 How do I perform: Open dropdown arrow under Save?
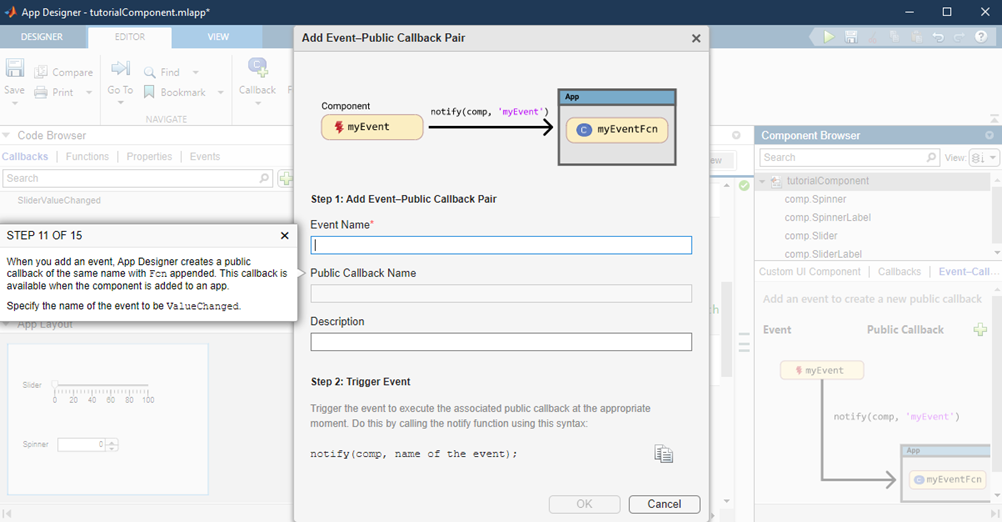(15, 103)
